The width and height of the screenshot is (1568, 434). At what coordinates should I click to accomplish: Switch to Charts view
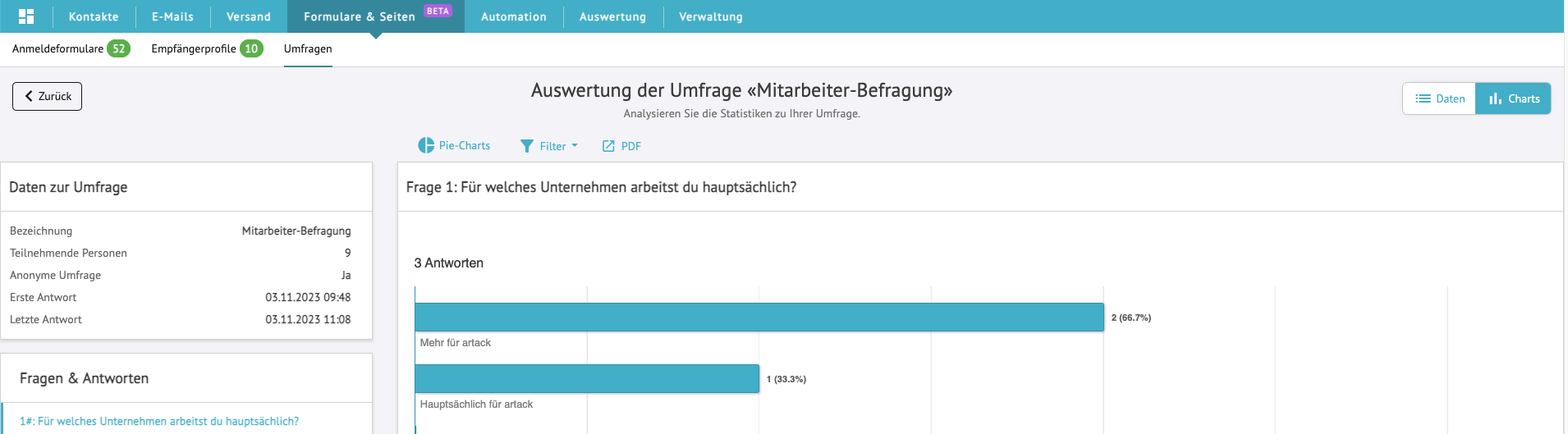click(x=1513, y=98)
